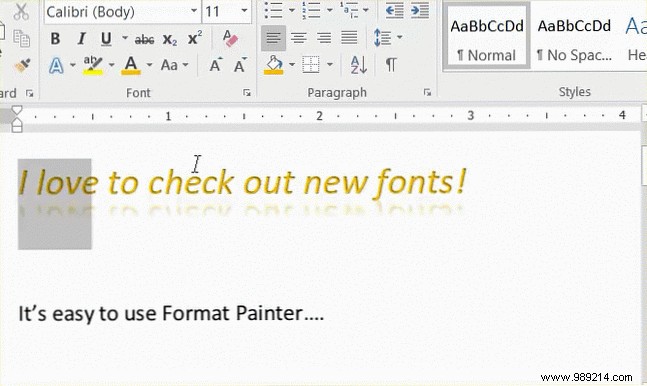Open highlight color dropdown arrow
This screenshot has width=647, height=386.
[111, 65]
